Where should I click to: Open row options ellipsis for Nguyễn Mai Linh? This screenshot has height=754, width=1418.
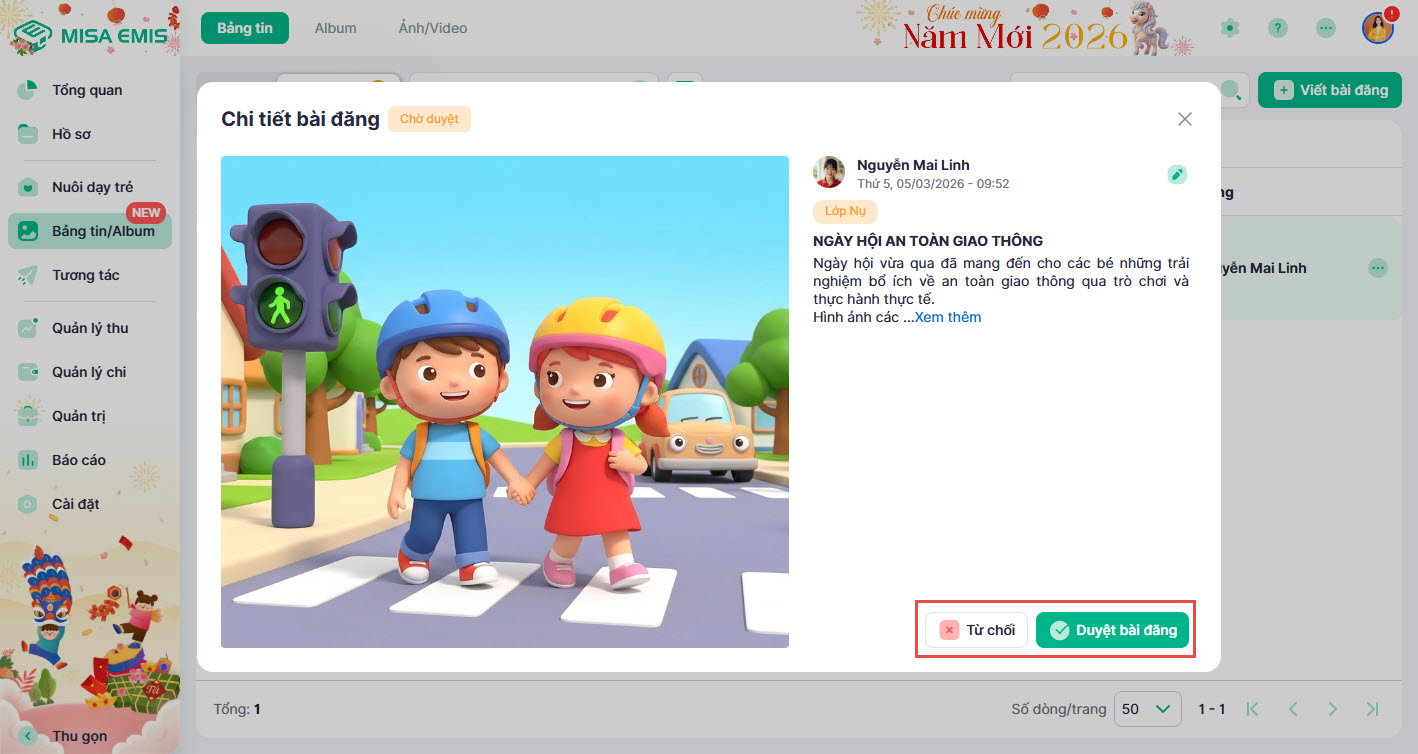coord(1378,268)
